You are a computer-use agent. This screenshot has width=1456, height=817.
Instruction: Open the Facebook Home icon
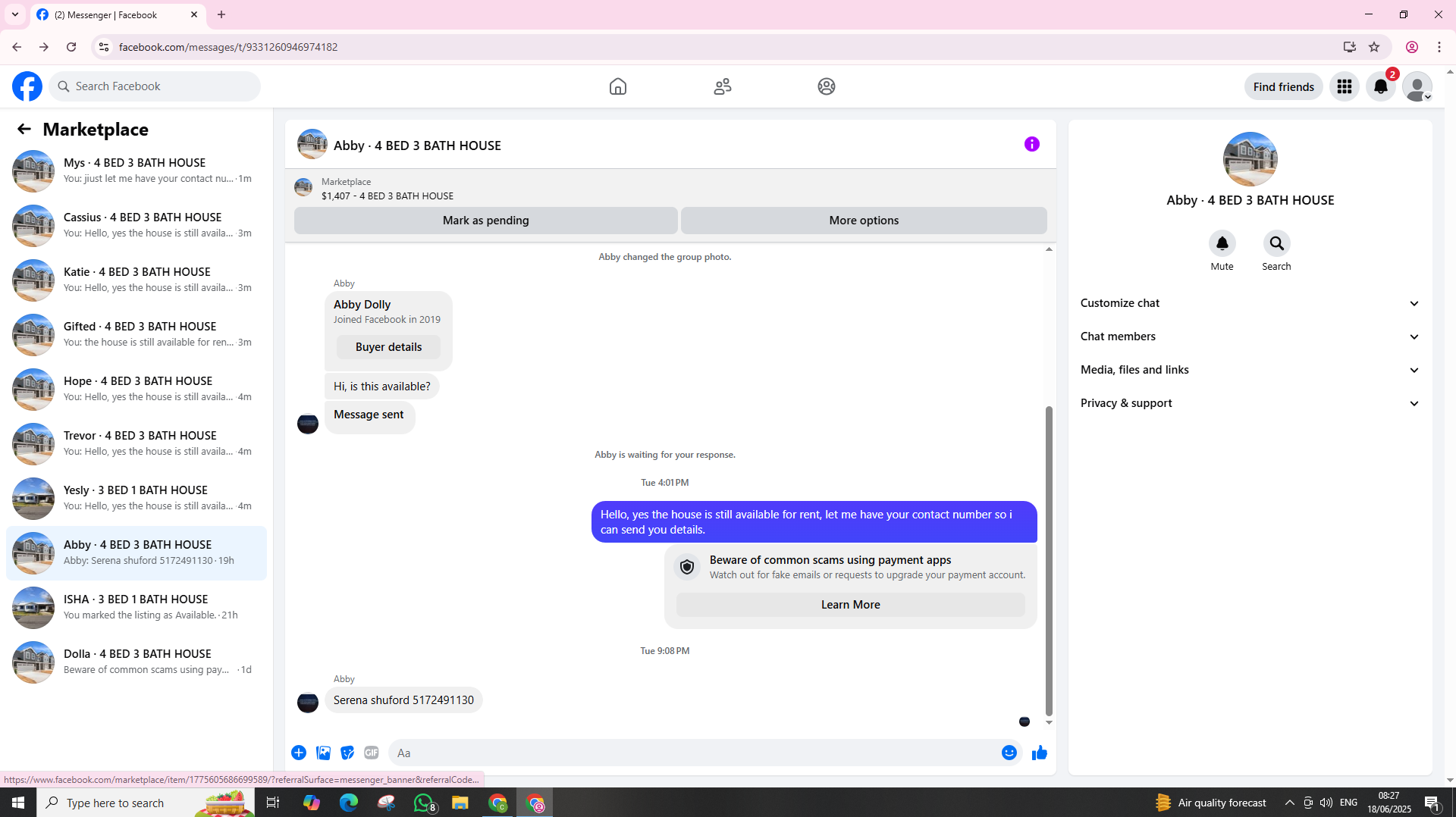(x=618, y=86)
